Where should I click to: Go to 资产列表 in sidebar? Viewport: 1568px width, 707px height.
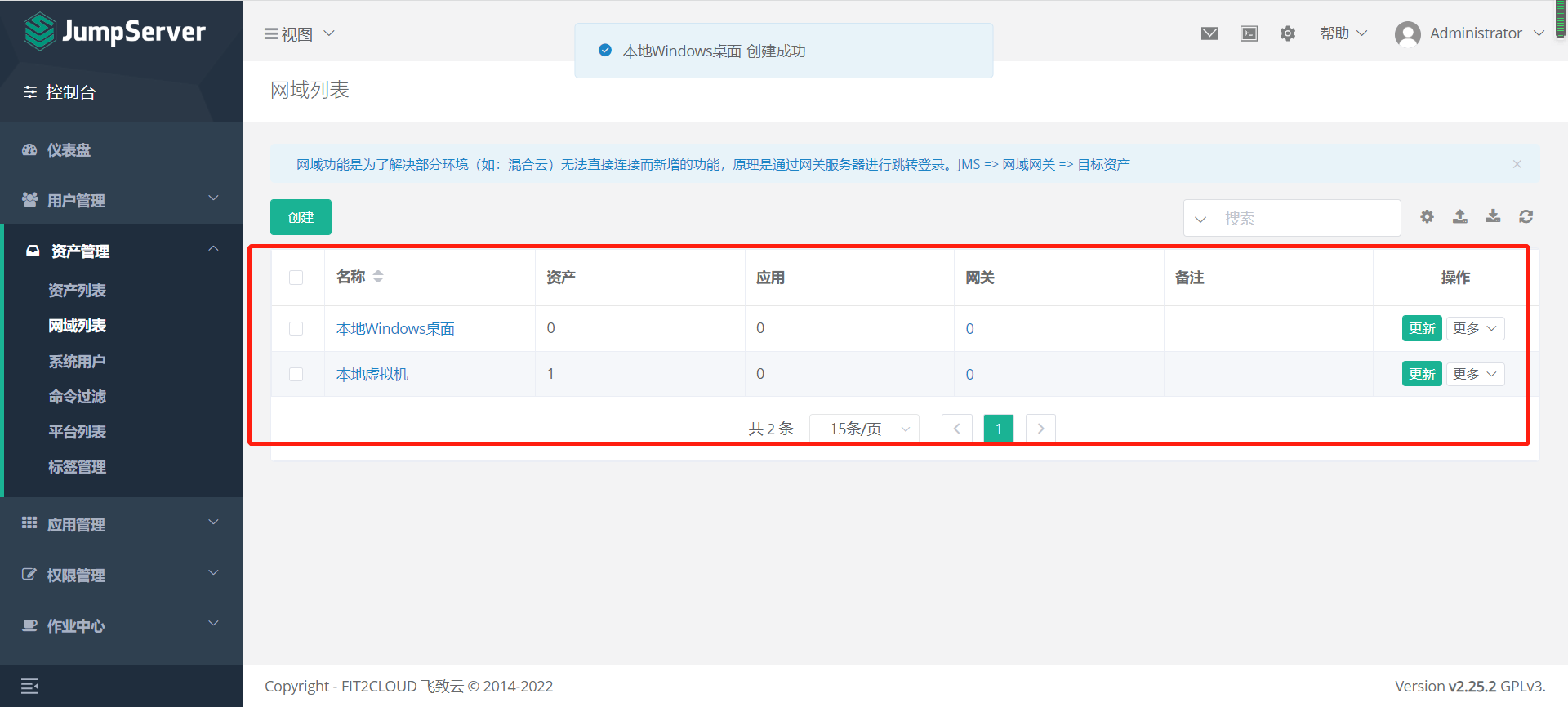click(77, 291)
